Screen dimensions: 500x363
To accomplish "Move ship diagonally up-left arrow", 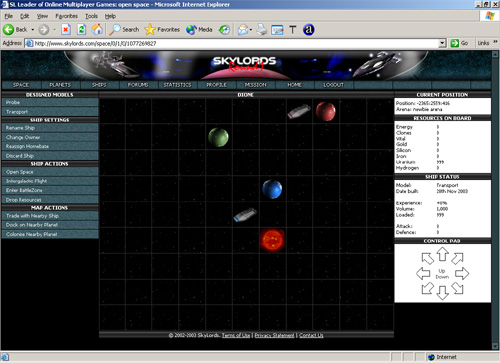I will tap(428, 258).
